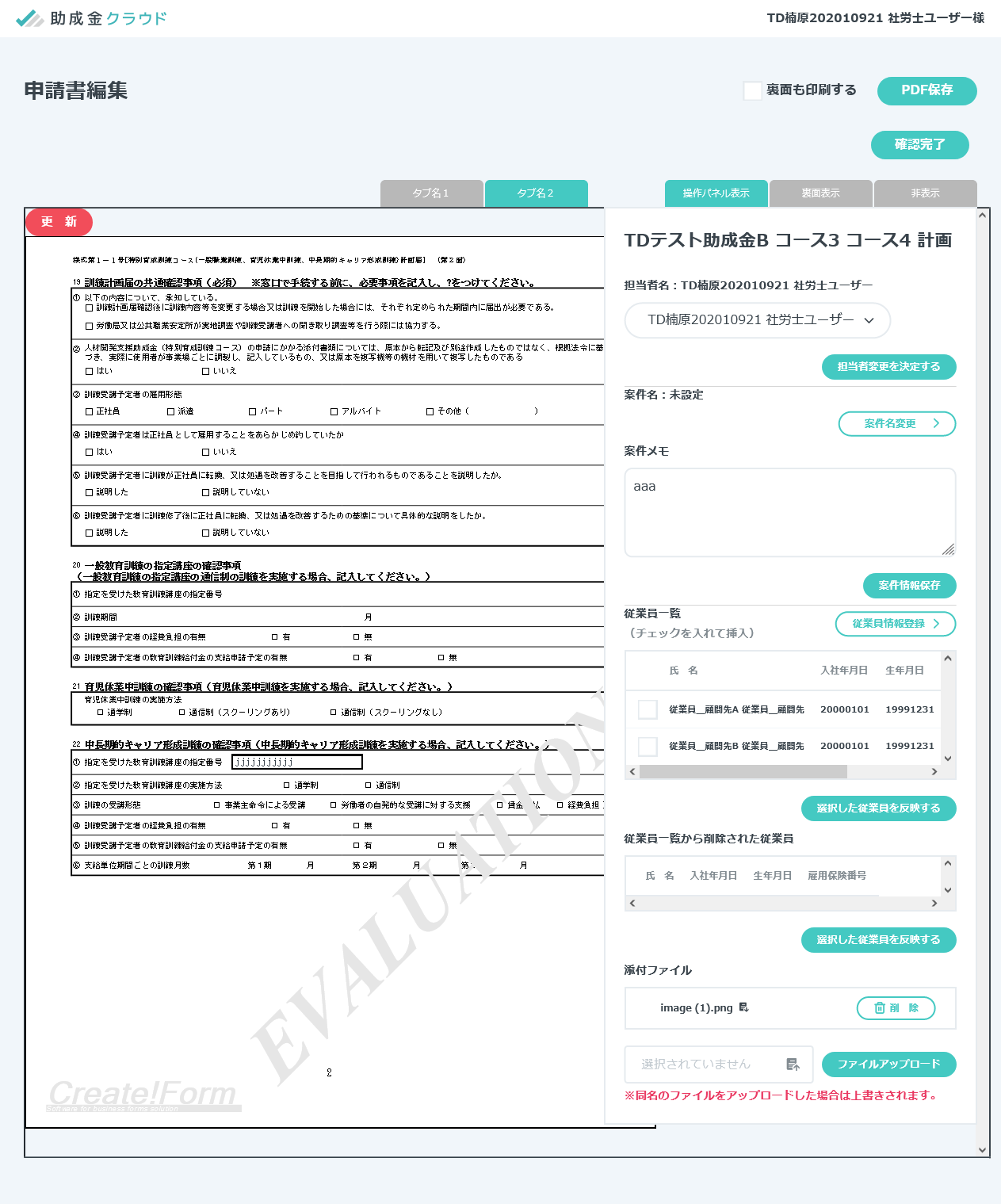This screenshot has width=1001, height=1204.
Task: Click into the 案件メモ text area
Action: 789,511
